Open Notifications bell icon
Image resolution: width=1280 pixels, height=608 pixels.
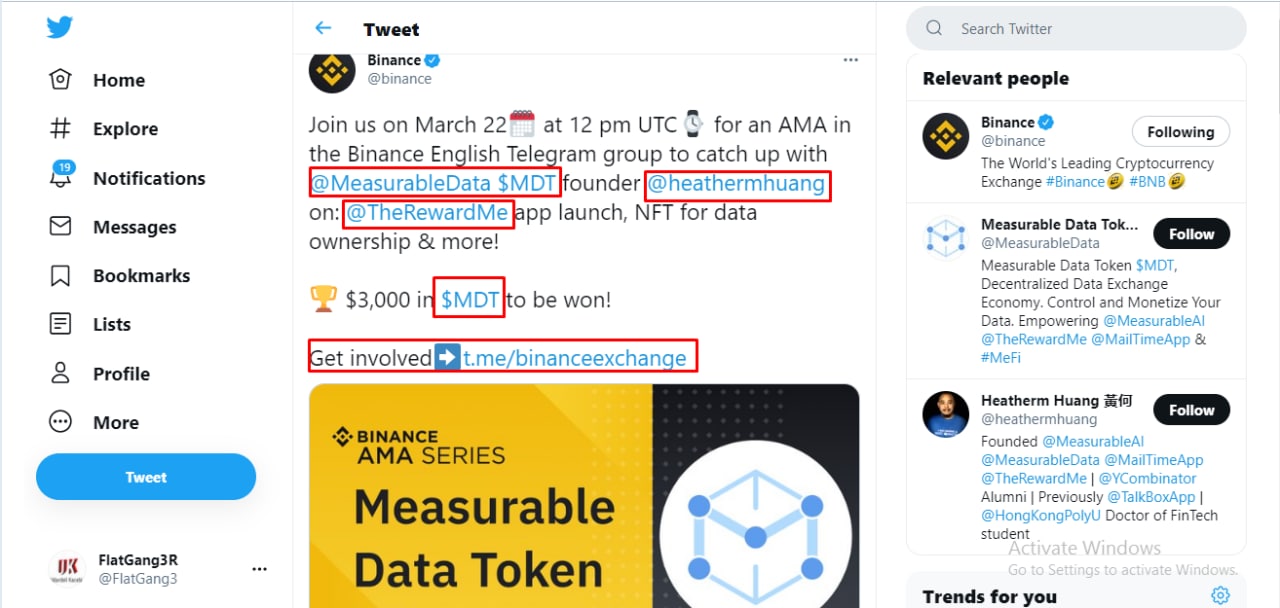tap(61, 177)
